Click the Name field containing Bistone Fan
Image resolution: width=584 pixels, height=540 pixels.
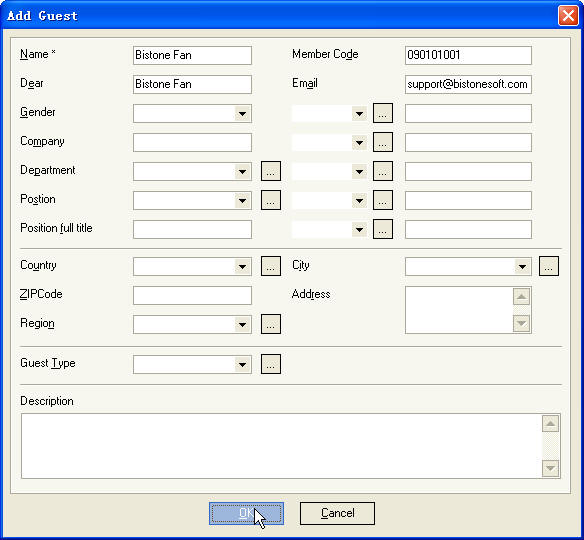click(192, 55)
